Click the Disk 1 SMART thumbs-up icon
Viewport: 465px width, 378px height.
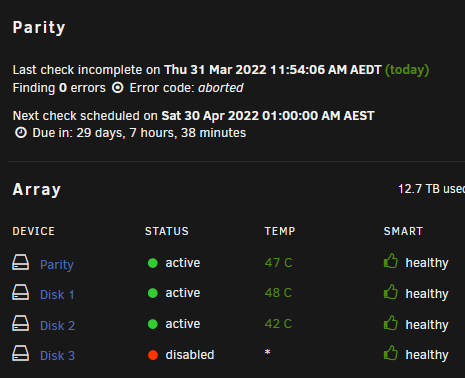(391, 292)
